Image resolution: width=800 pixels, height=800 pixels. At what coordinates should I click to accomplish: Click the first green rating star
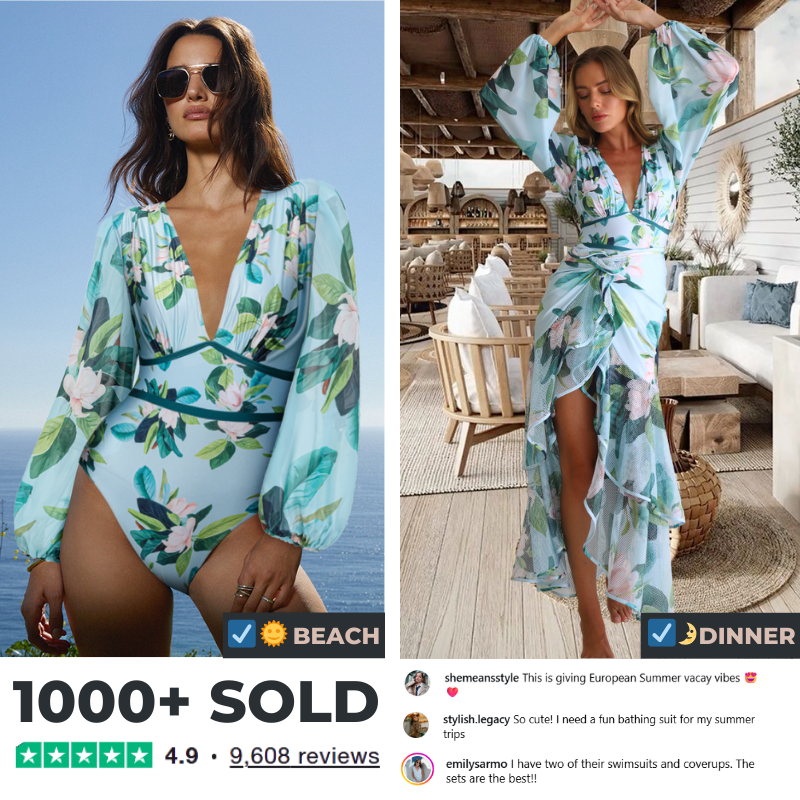pos(30,756)
